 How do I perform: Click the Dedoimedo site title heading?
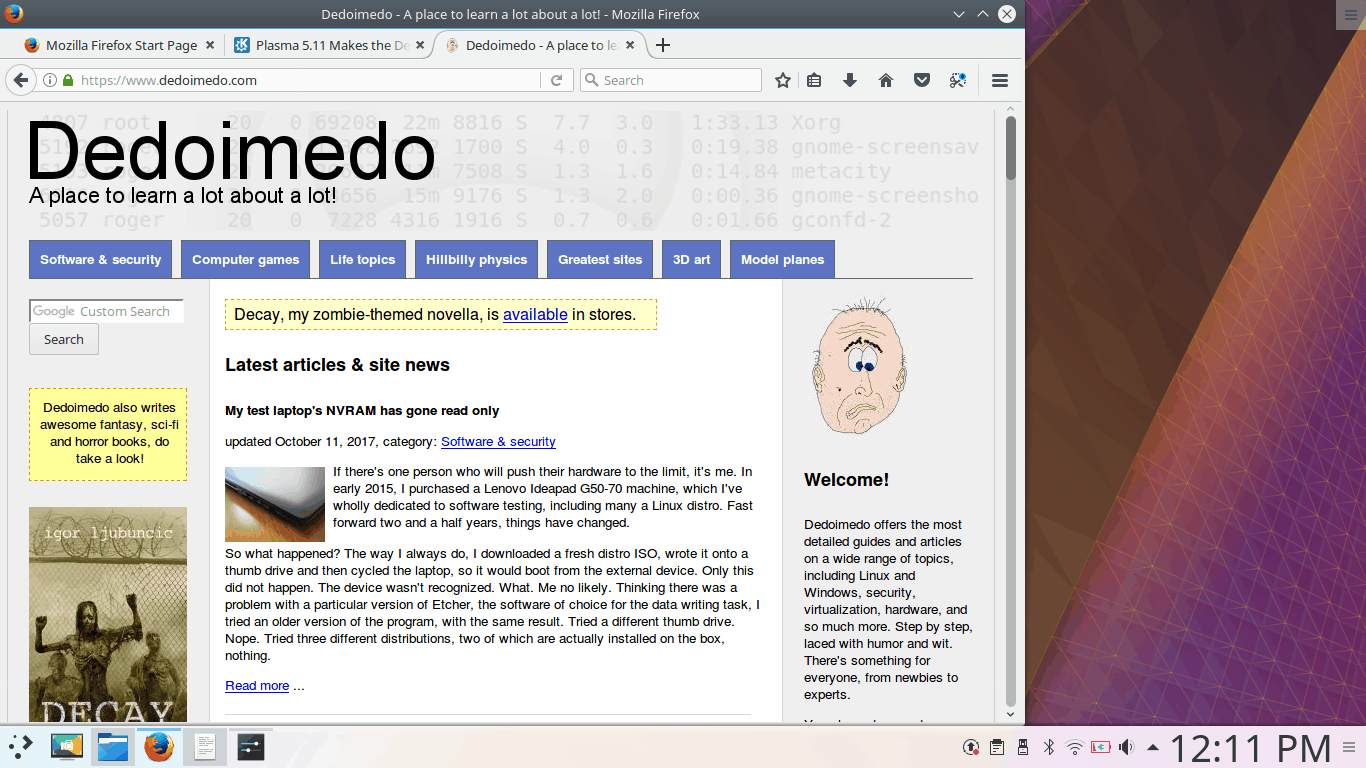click(x=232, y=150)
